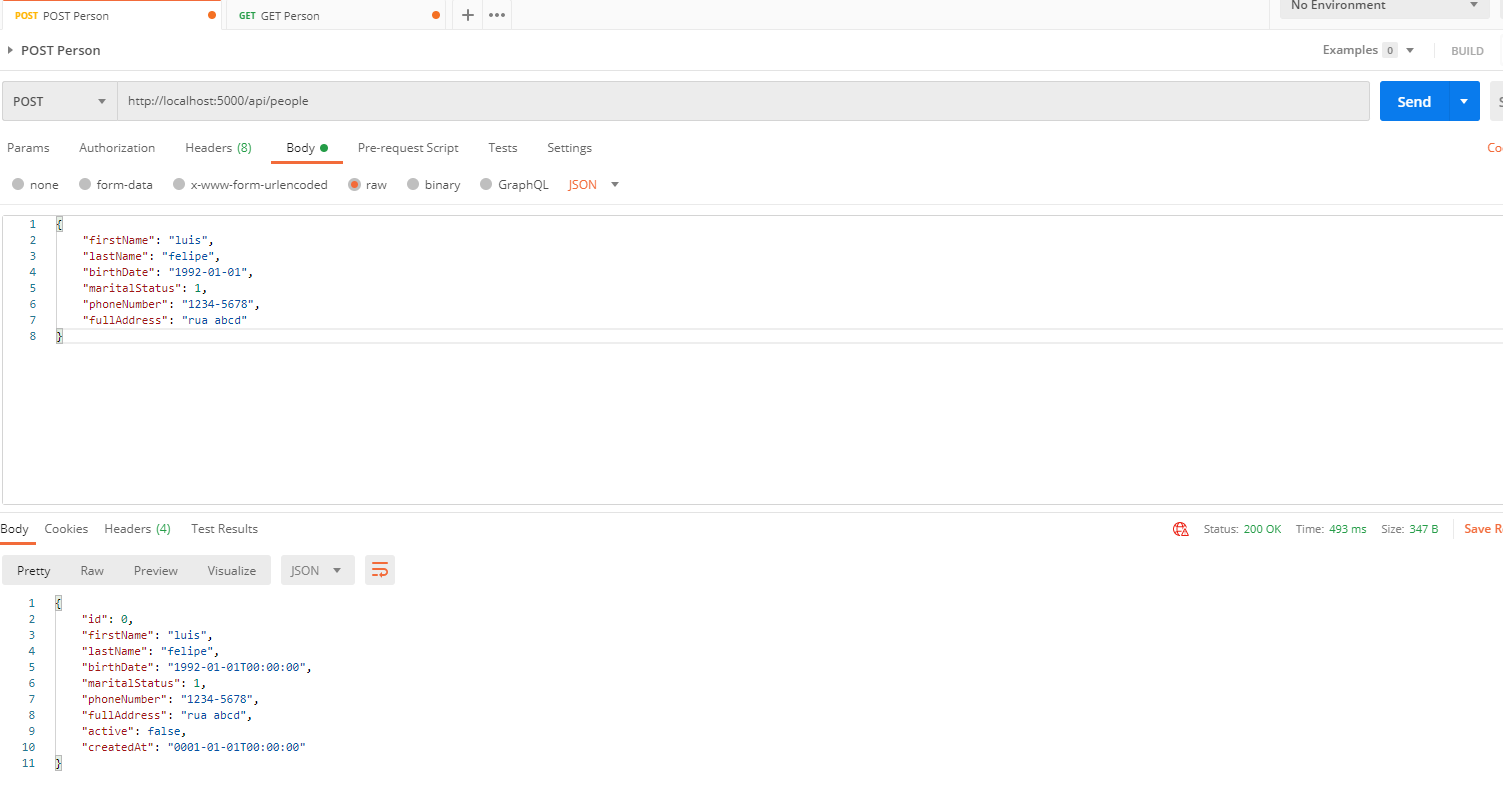Open the No Environment dropdown
1503x810 pixels.
1384,6
